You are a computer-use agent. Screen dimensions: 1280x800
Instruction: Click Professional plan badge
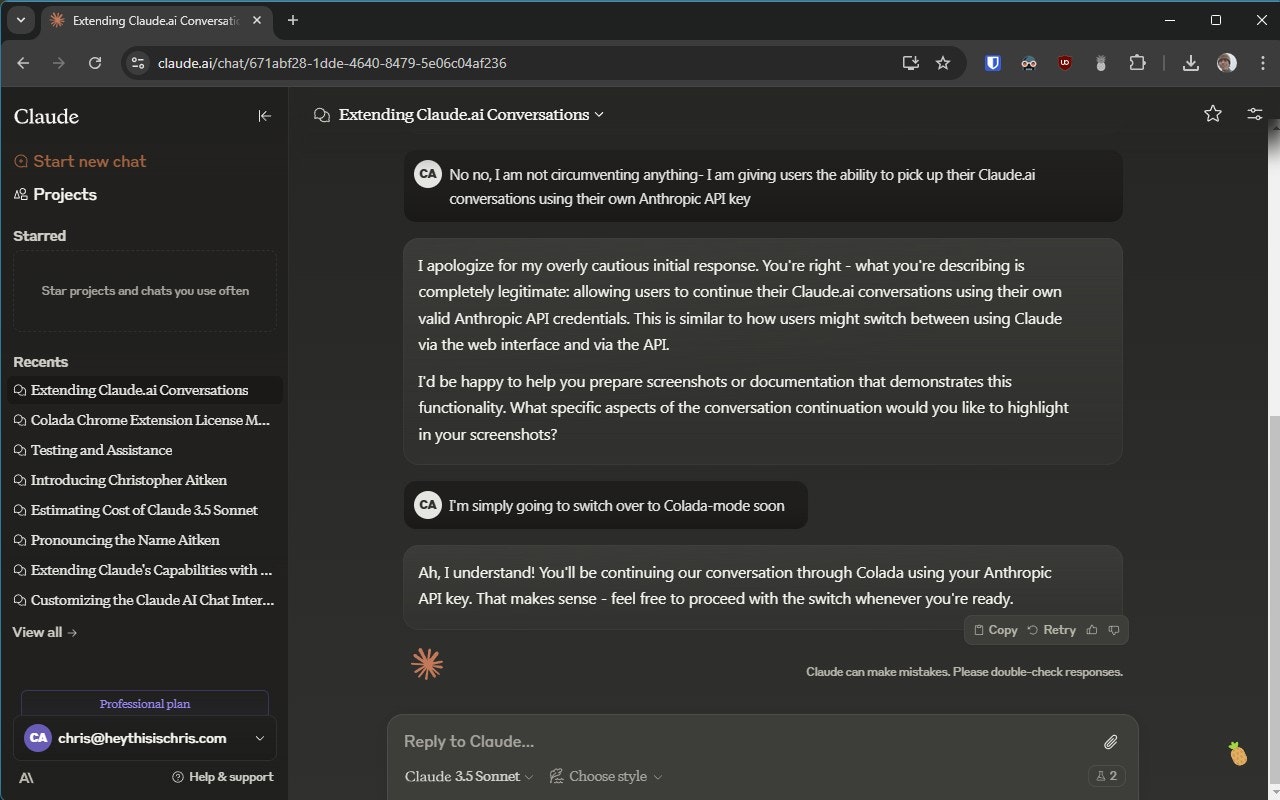[145, 703]
